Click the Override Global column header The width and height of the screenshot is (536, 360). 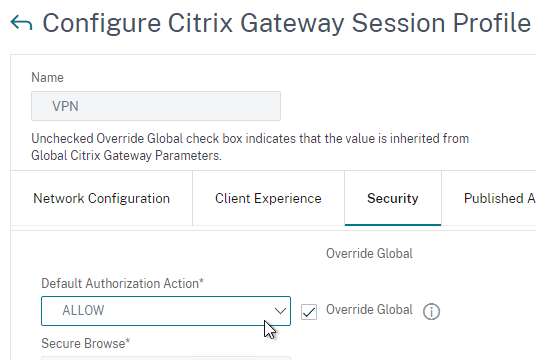point(369,254)
